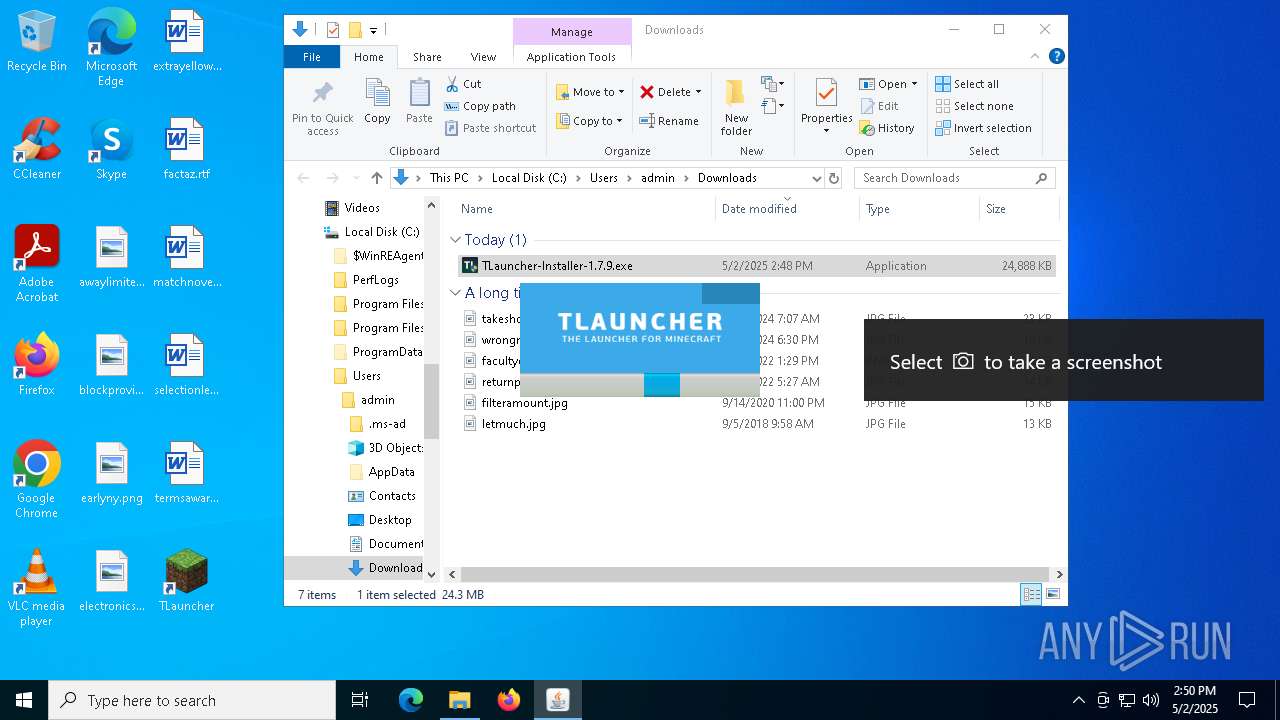Image resolution: width=1280 pixels, height=720 pixels.
Task: Open Google Chrome desktop shortcut
Action: [x=37, y=480]
